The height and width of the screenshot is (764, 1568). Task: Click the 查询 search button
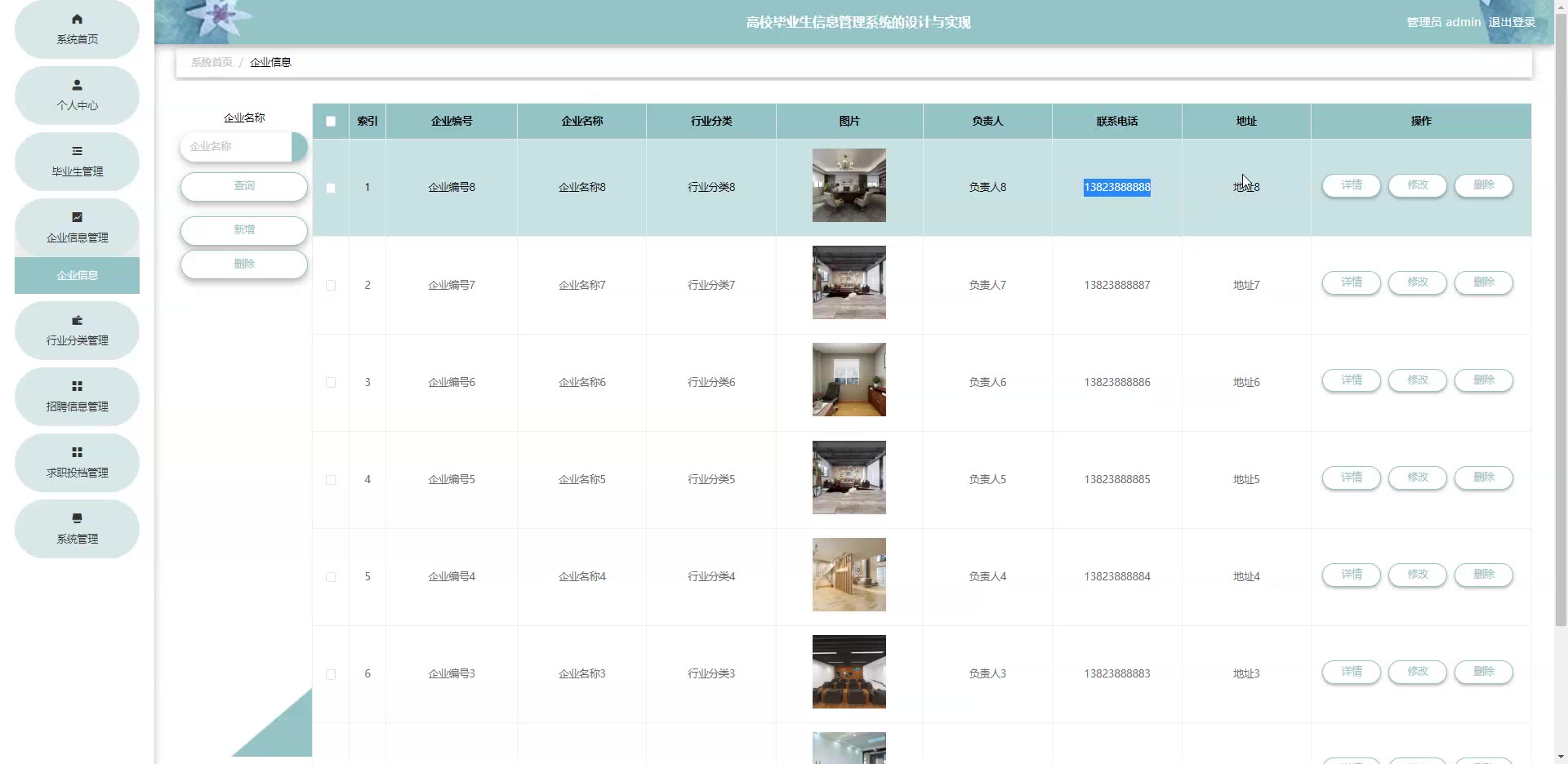243,186
